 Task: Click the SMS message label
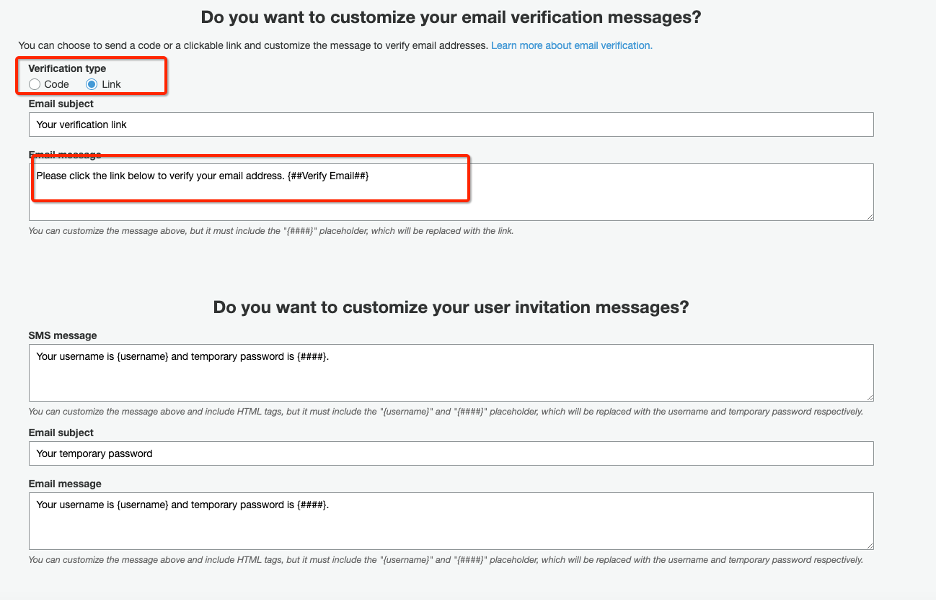pyautogui.click(x=63, y=335)
